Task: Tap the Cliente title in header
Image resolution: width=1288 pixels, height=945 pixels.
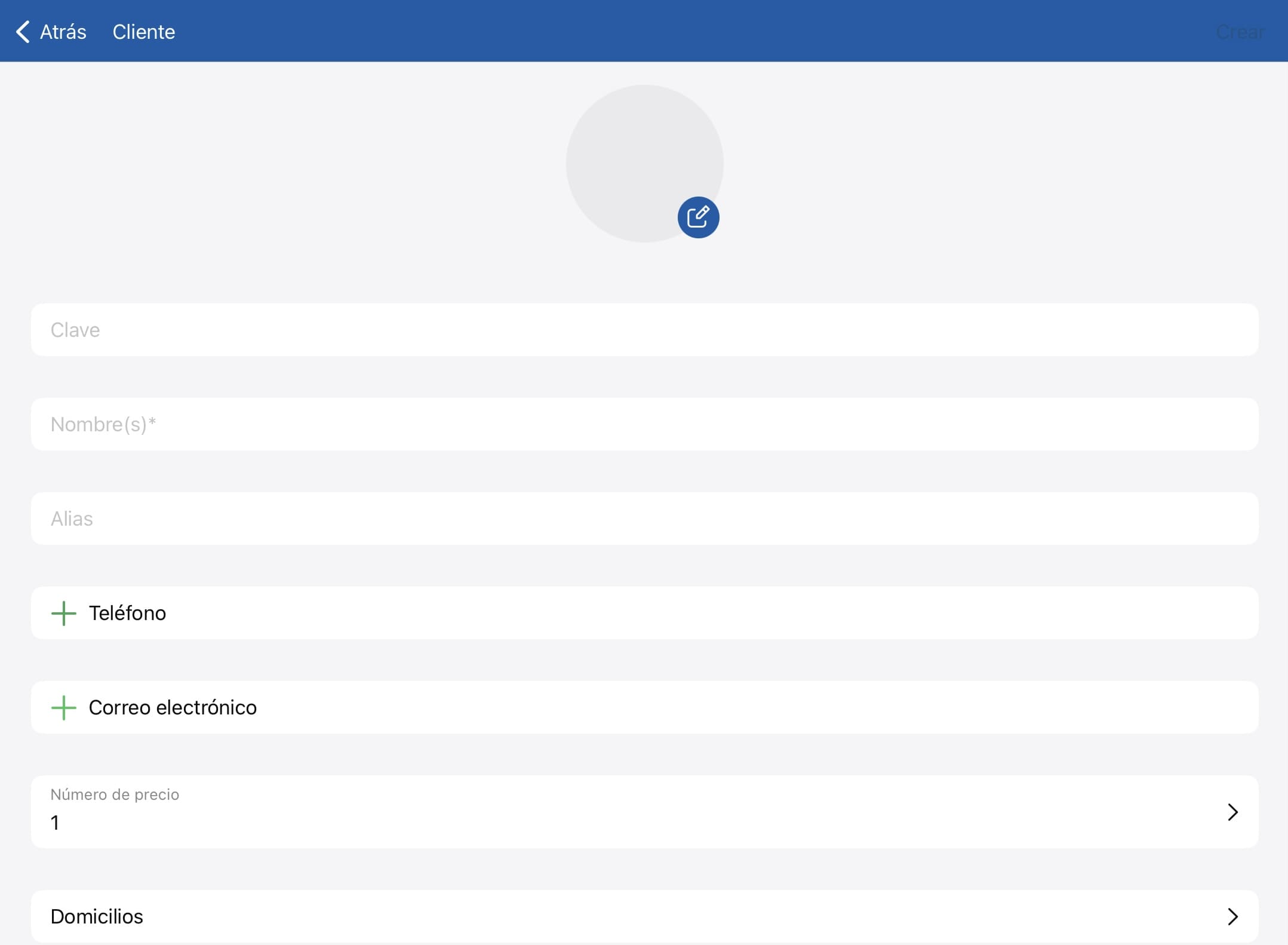Action: click(144, 32)
